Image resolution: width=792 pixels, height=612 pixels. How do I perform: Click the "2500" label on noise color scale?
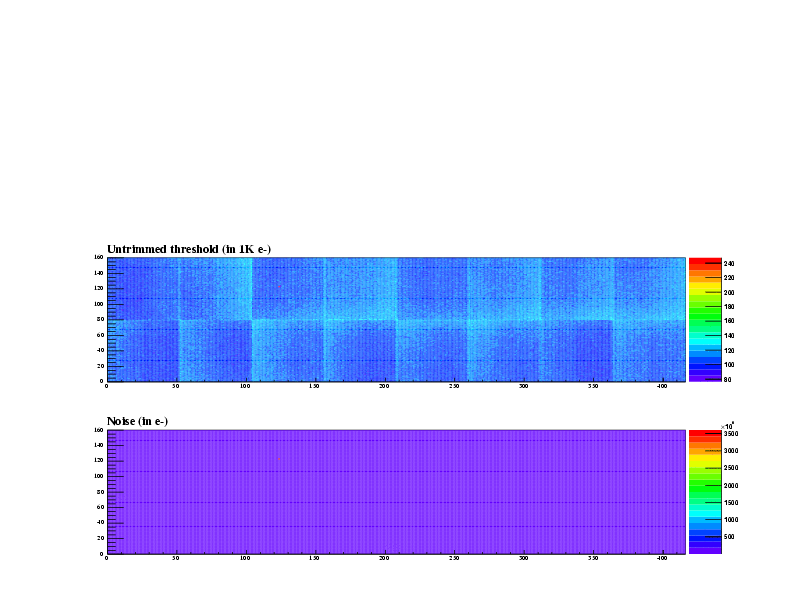(731, 468)
